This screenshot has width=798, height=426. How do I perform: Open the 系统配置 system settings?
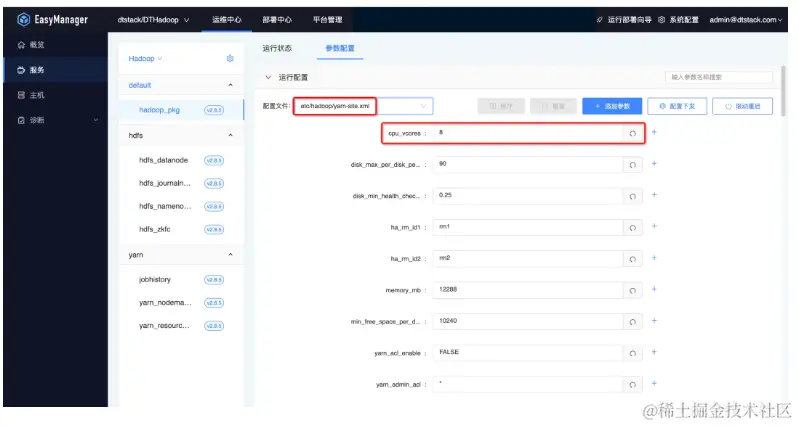click(x=678, y=20)
